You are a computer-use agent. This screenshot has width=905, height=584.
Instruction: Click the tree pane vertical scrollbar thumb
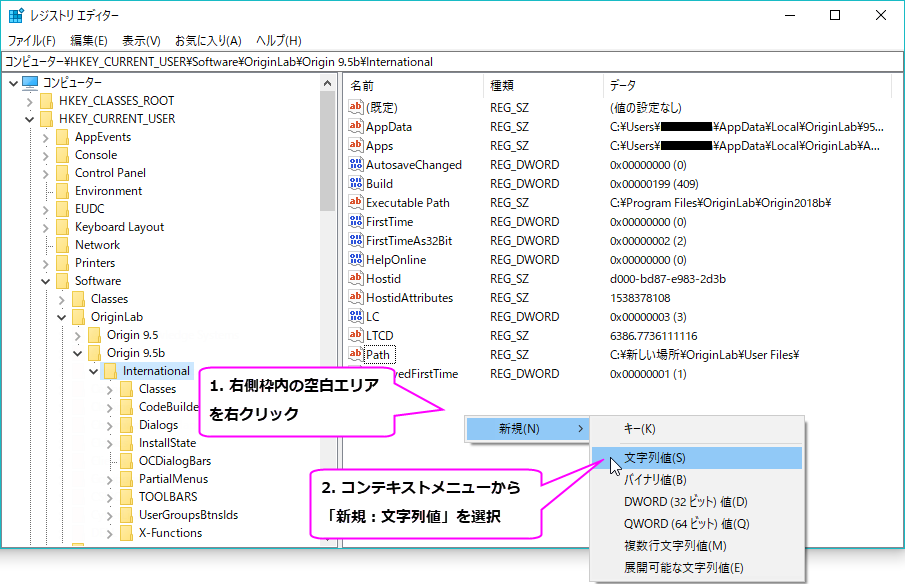(327, 151)
